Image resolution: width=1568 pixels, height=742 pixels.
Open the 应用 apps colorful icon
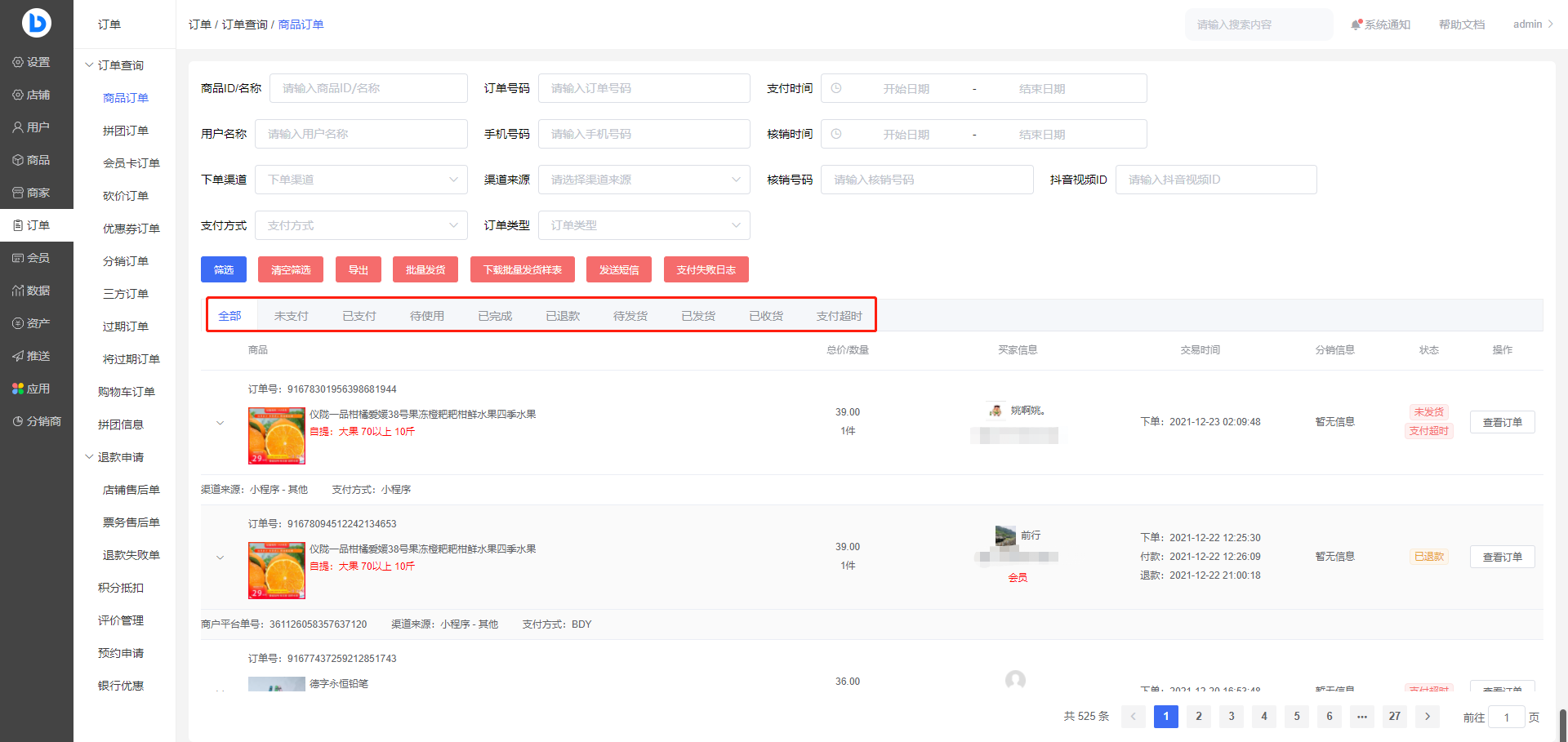click(18, 389)
